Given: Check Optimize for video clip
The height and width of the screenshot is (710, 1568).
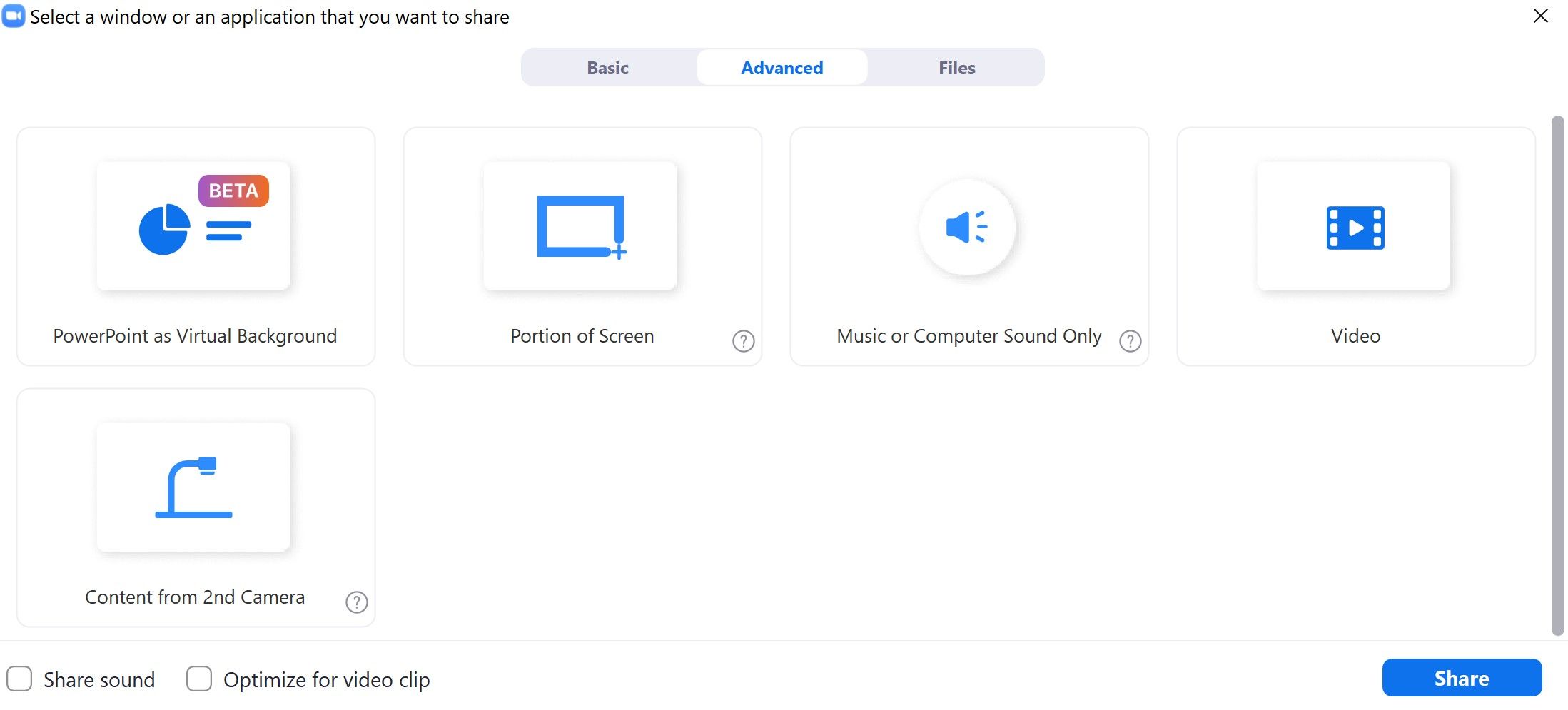Looking at the screenshot, I should click(x=199, y=679).
